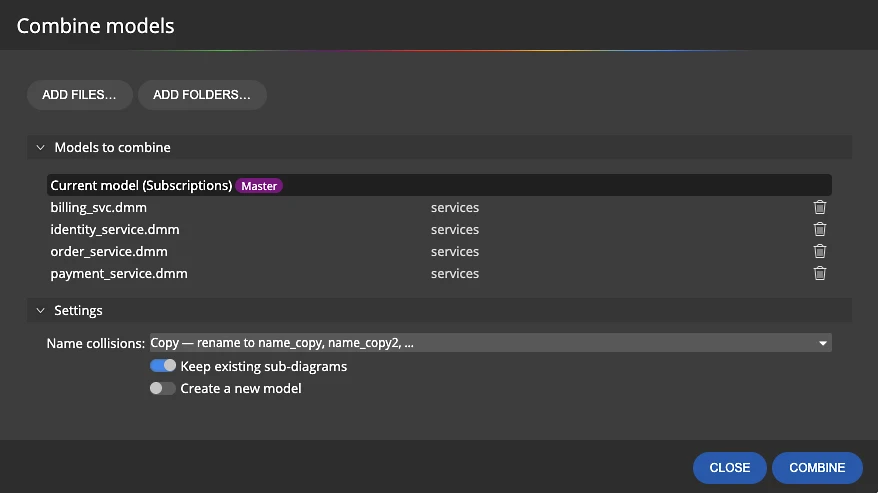The image size is (878, 493).
Task: Click services folder text for billing_svc.dmm
Action: point(455,207)
